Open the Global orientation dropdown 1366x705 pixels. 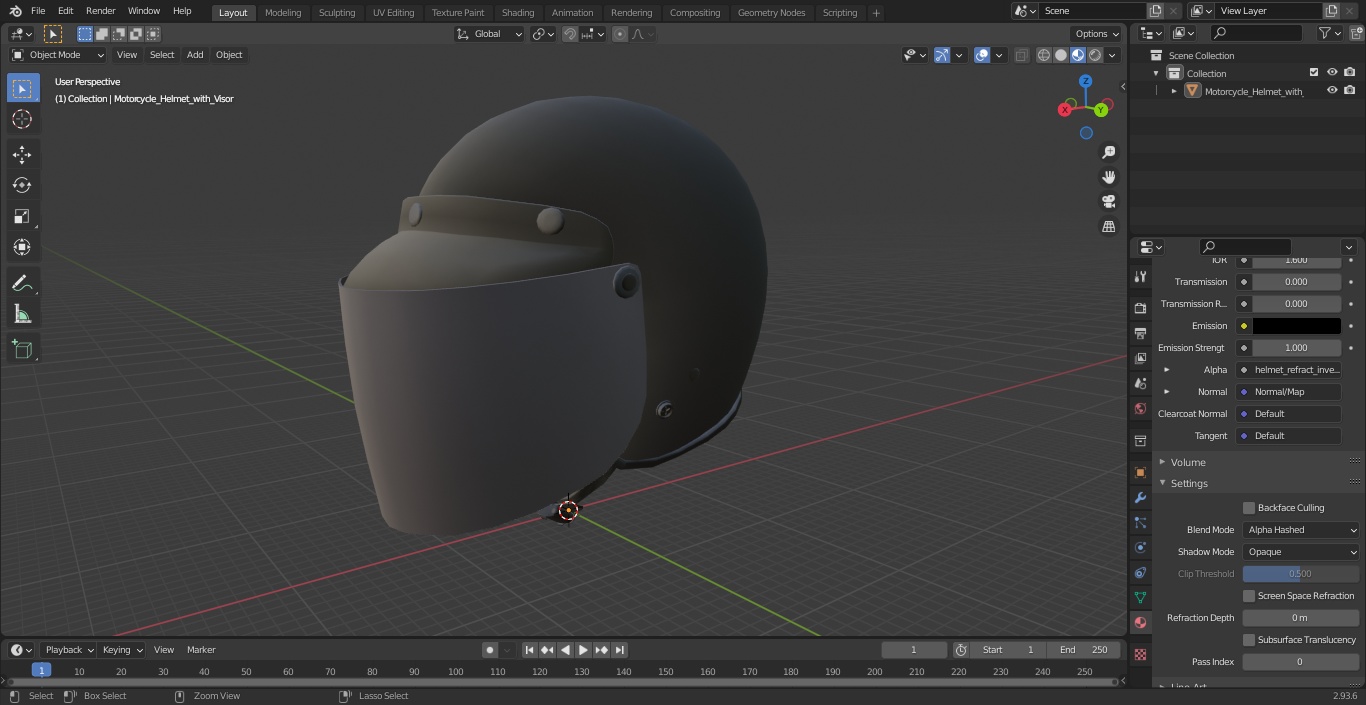[490, 34]
